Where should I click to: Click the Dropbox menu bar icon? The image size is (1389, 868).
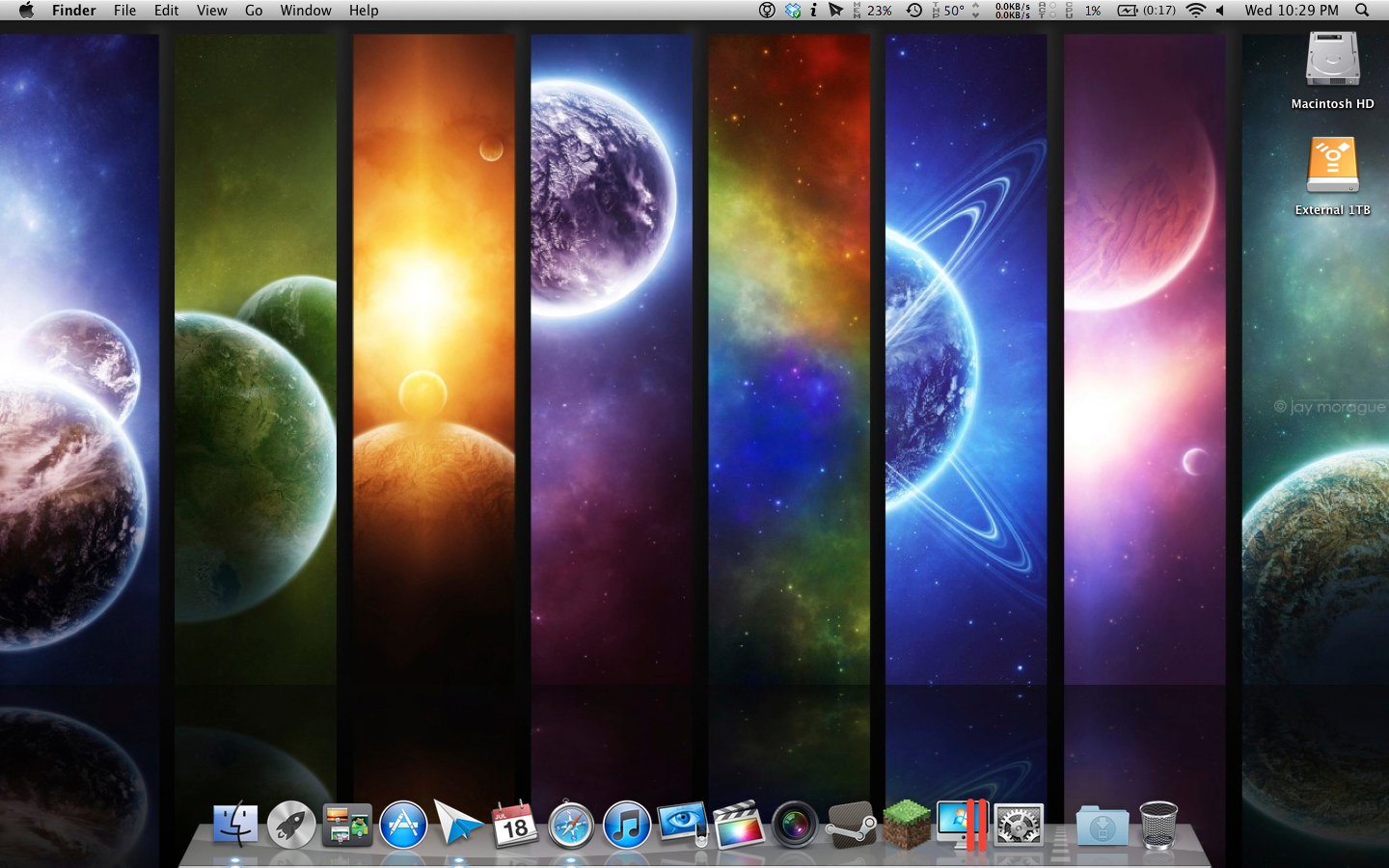click(x=793, y=11)
